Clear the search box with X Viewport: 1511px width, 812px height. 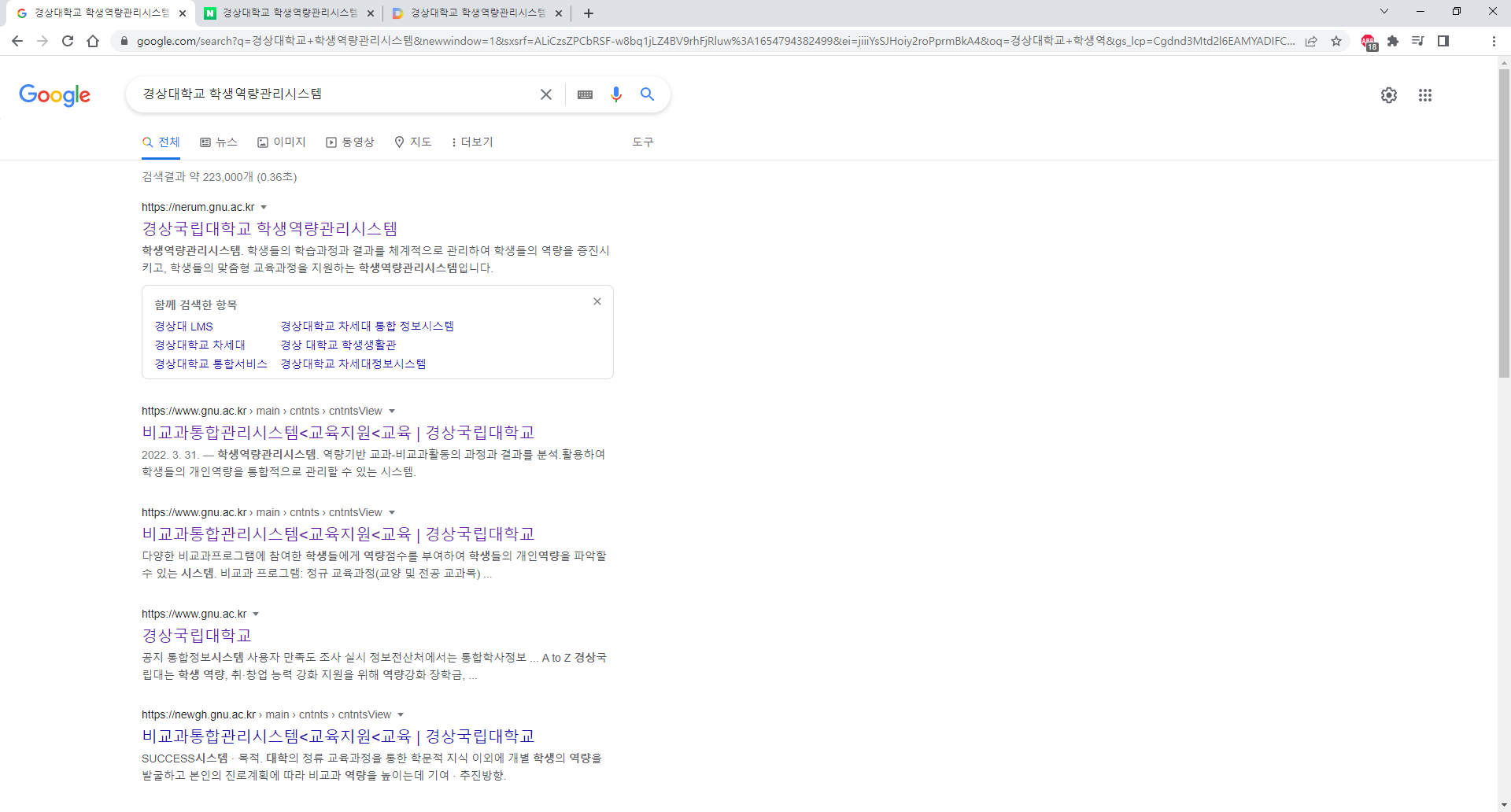click(x=546, y=94)
